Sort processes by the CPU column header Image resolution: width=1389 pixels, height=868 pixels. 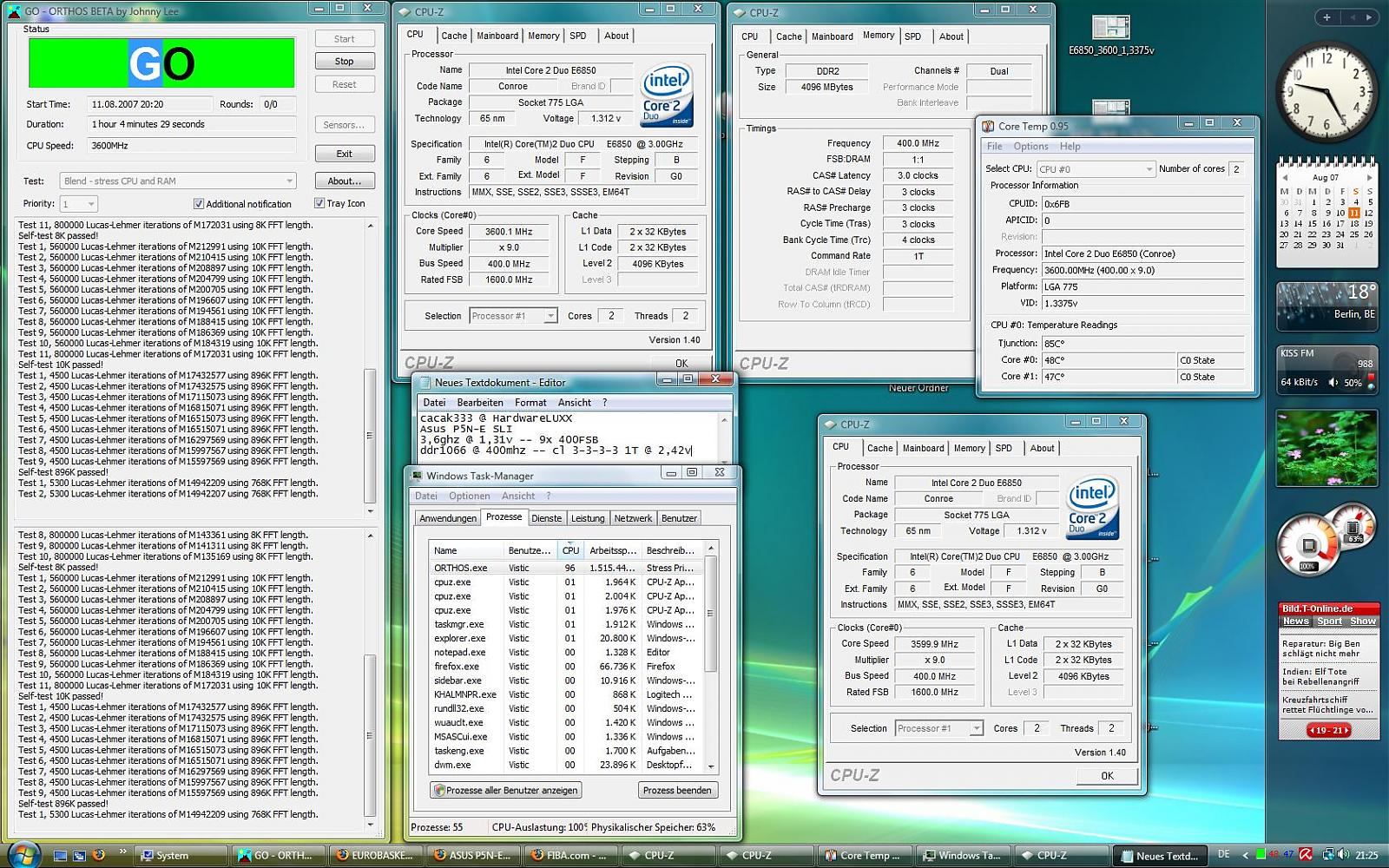point(570,550)
